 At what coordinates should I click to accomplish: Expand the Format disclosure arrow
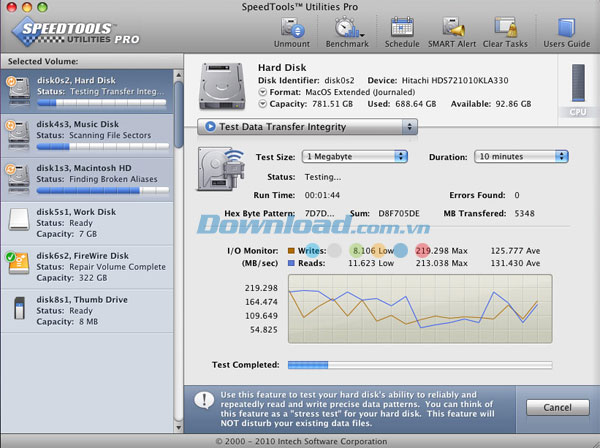point(262,92)
